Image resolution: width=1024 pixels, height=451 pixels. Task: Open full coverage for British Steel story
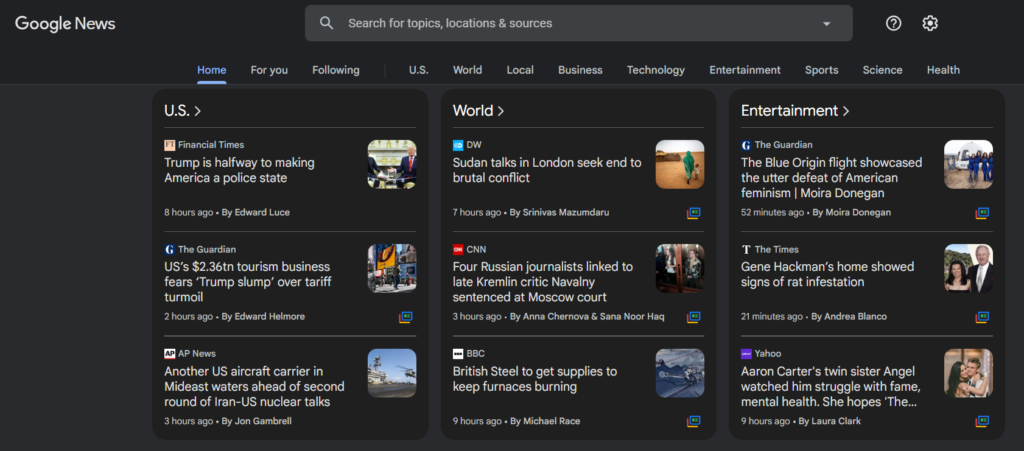click(x=694, y=422)
